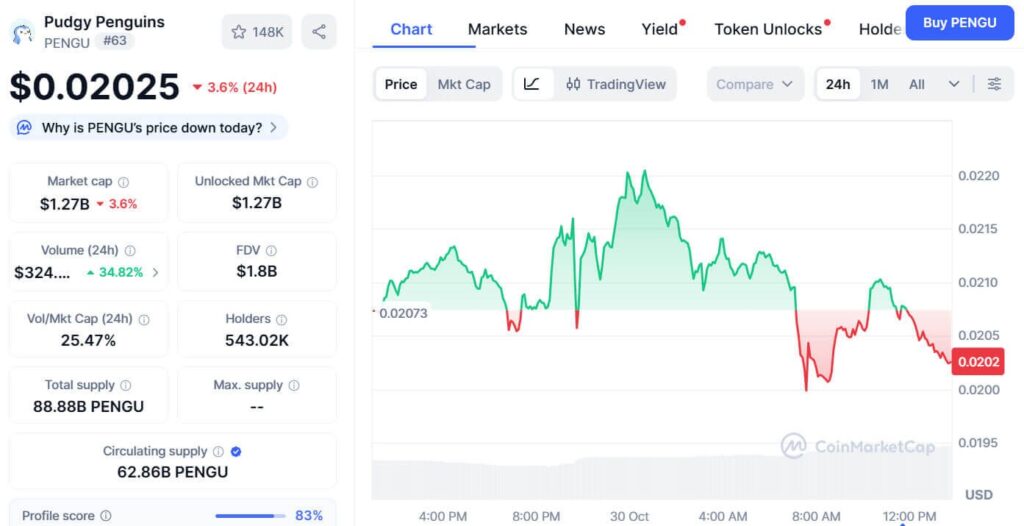The image size is (1024, 526).
Task: Click Holders info icon
Action: [281, 319]
